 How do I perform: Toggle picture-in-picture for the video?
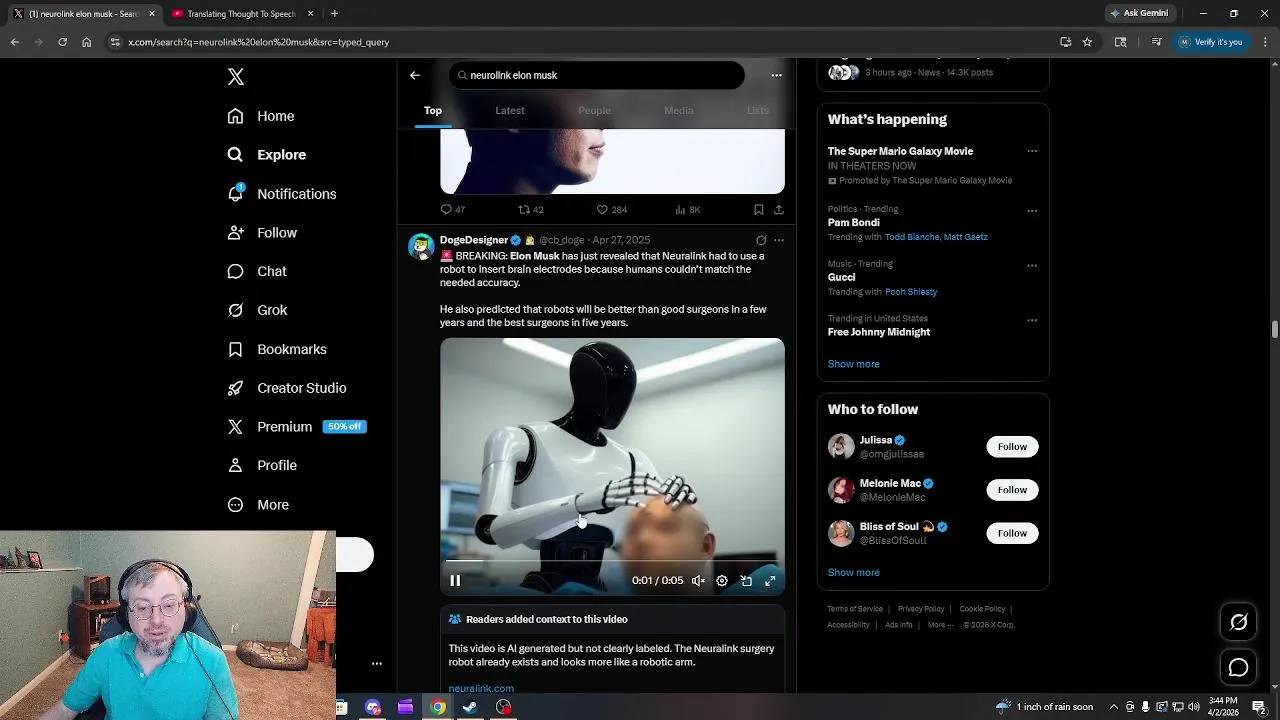tap(746, 581)
